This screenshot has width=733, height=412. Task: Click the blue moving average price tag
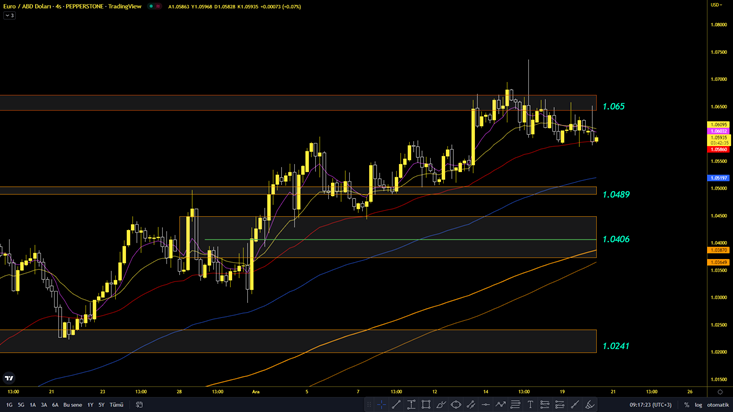pyautogui.click(x=719, y=178)
